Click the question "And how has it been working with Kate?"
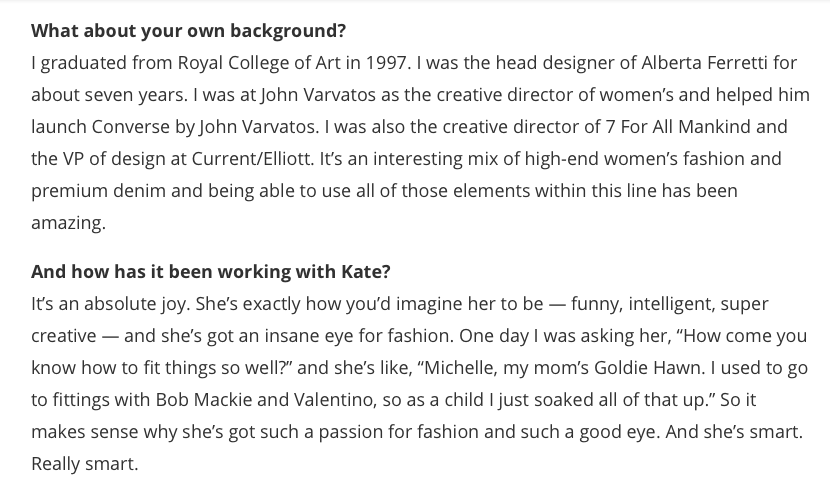 211,272
